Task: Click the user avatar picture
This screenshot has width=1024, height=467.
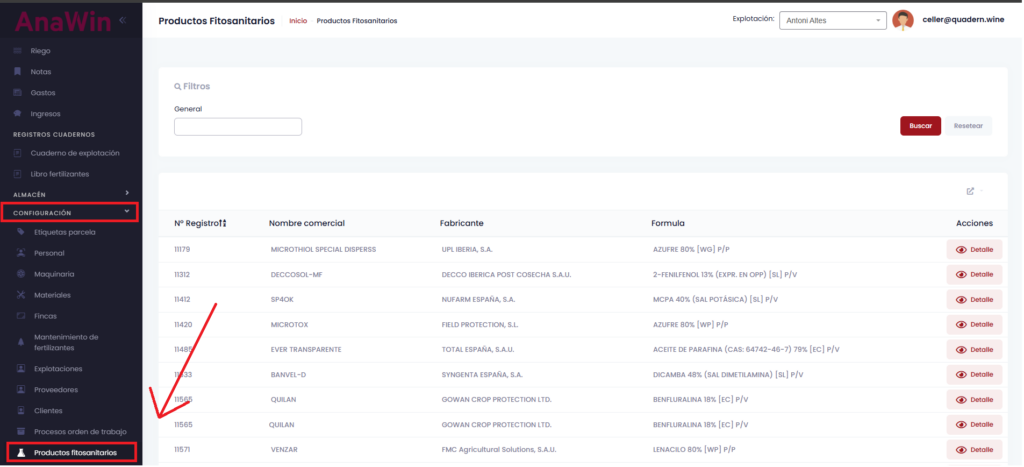Action: point(903,20)
